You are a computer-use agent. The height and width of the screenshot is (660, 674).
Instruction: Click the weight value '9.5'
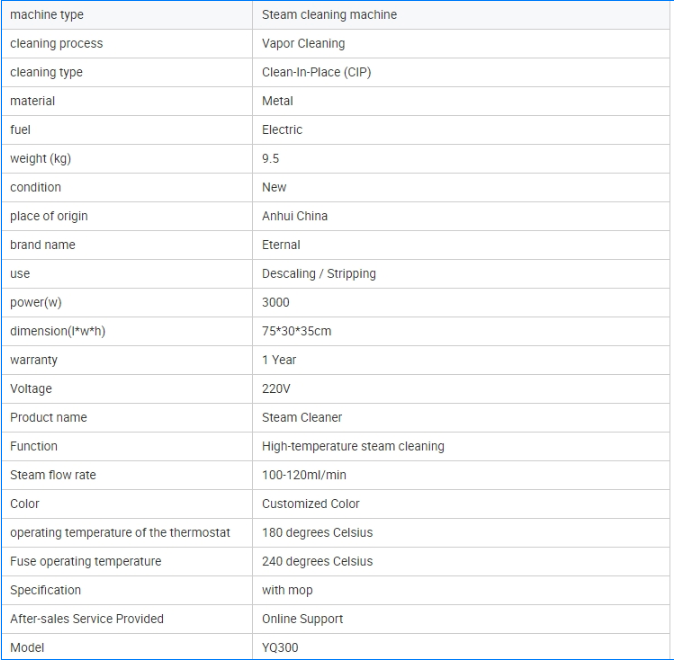pos(270,159)
